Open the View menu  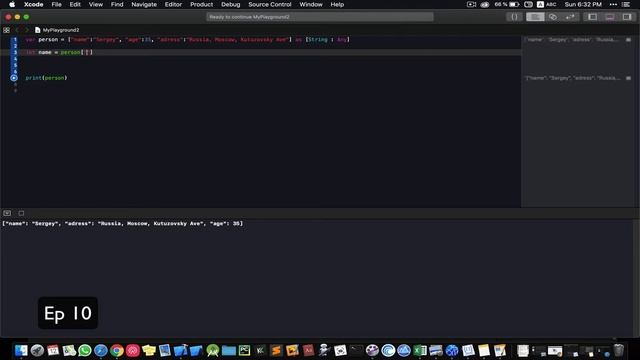pyautogui.click(x=96, y=4)
